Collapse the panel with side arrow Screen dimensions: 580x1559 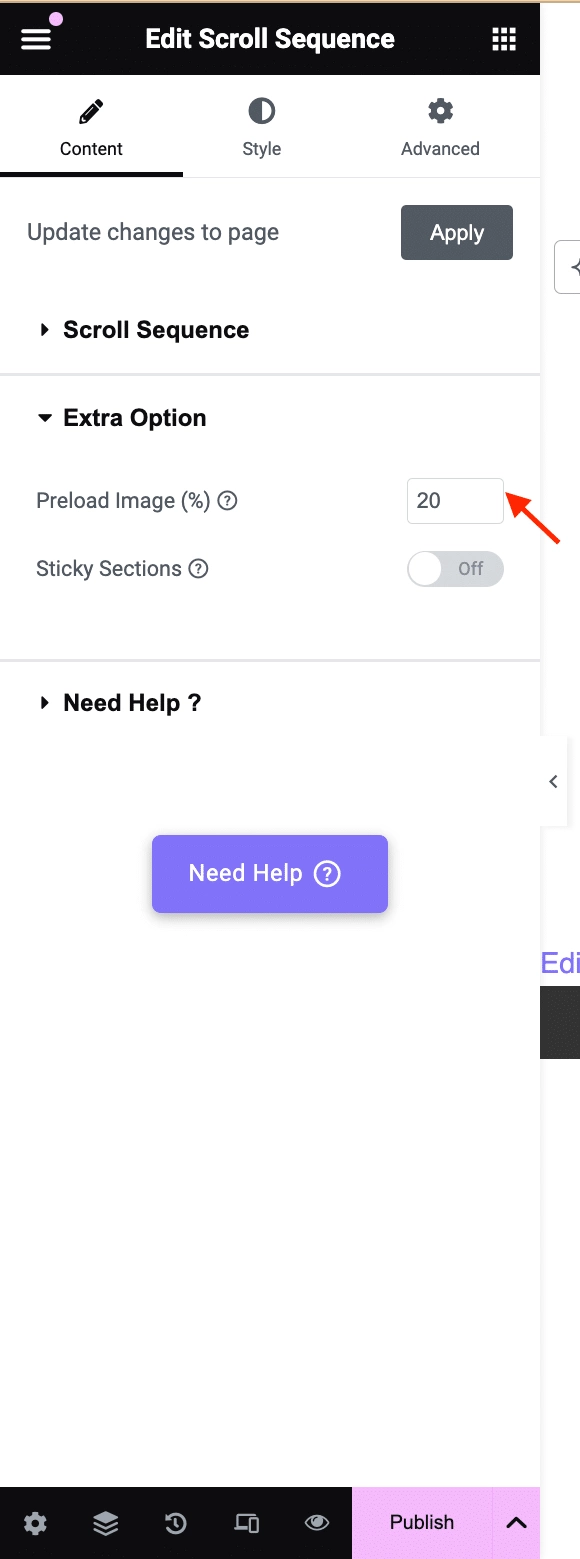(x=554, y=782)
